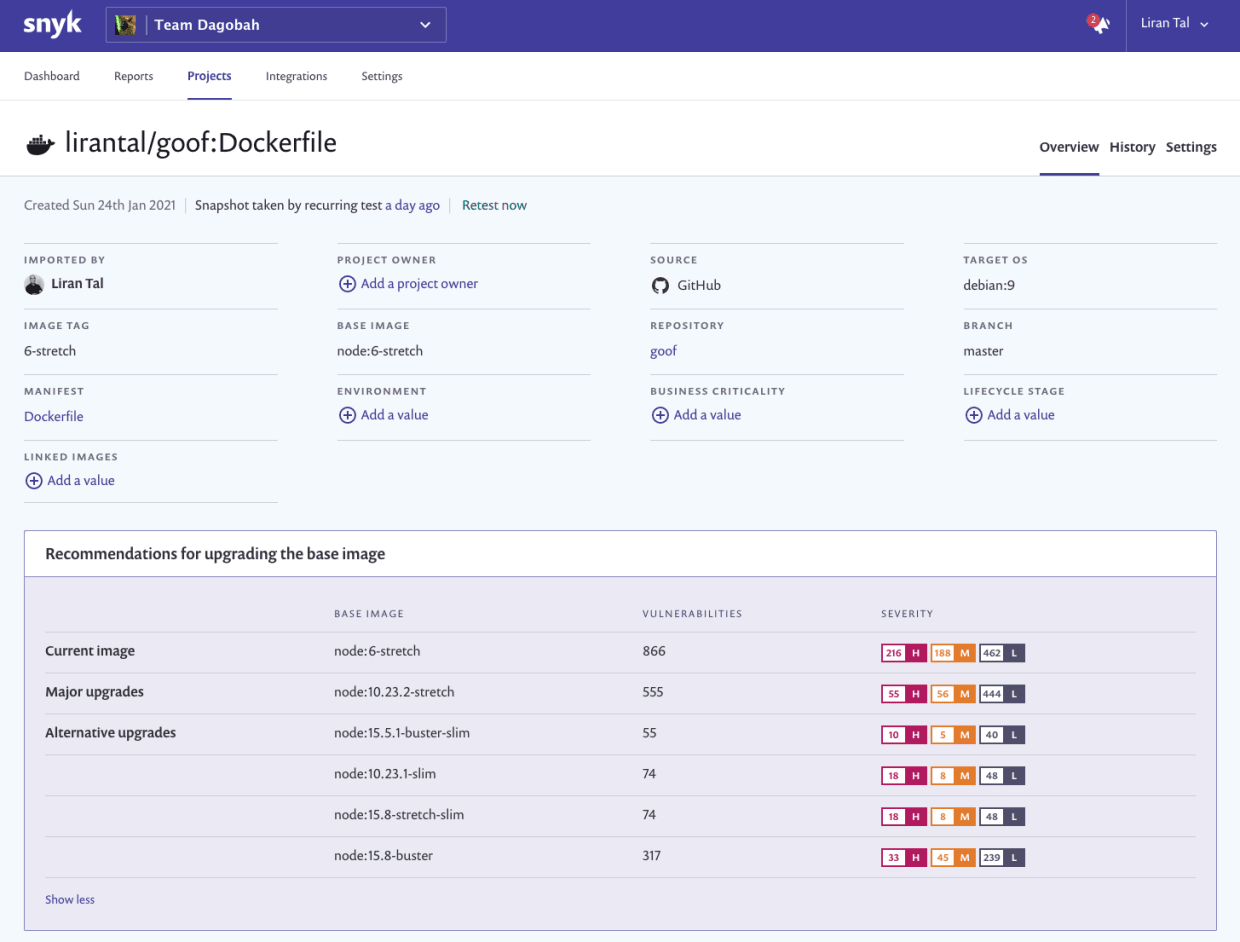The width and height of the screenshot is (1240, 942).
Task: Click the 239 L badge for node:15.8-buster
Action: (1002, 858)
